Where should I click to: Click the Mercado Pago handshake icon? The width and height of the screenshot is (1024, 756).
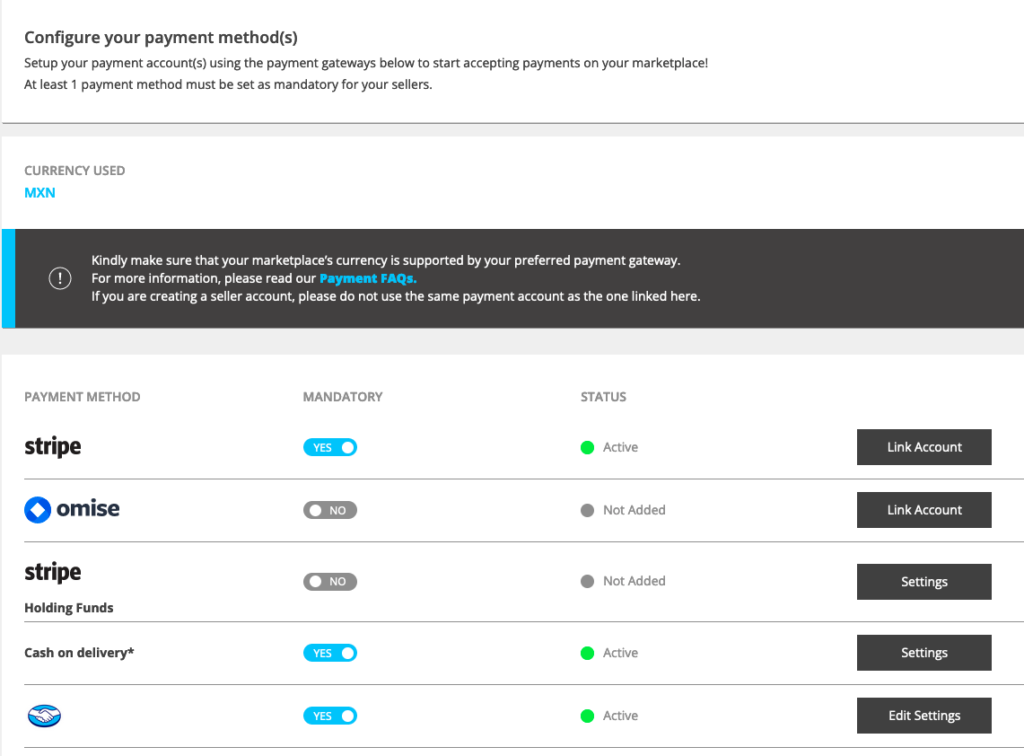(x=44, y=716)
